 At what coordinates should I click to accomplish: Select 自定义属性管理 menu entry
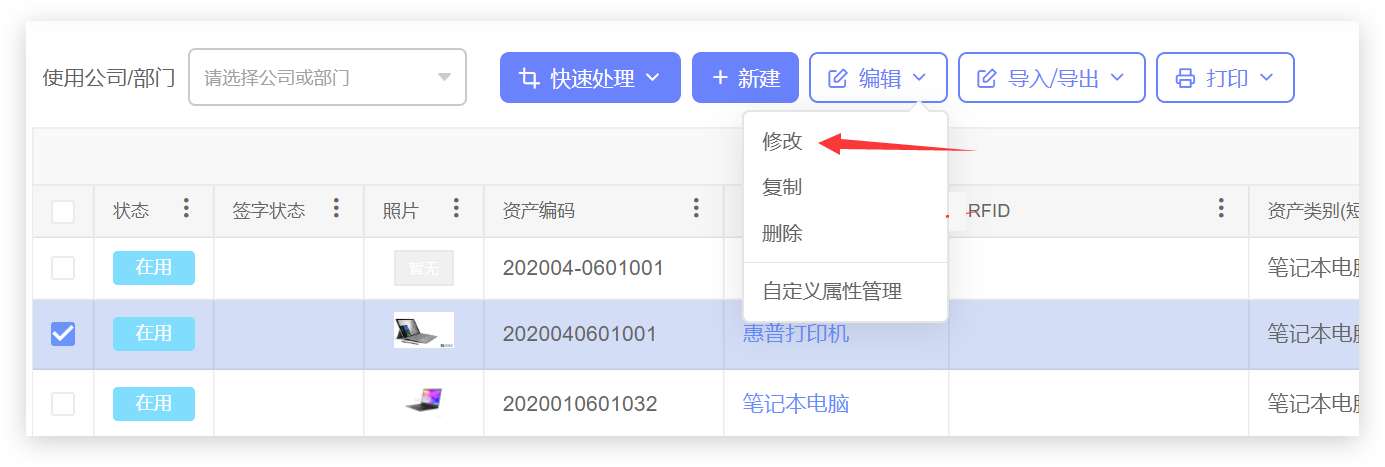tap(832, 292)
